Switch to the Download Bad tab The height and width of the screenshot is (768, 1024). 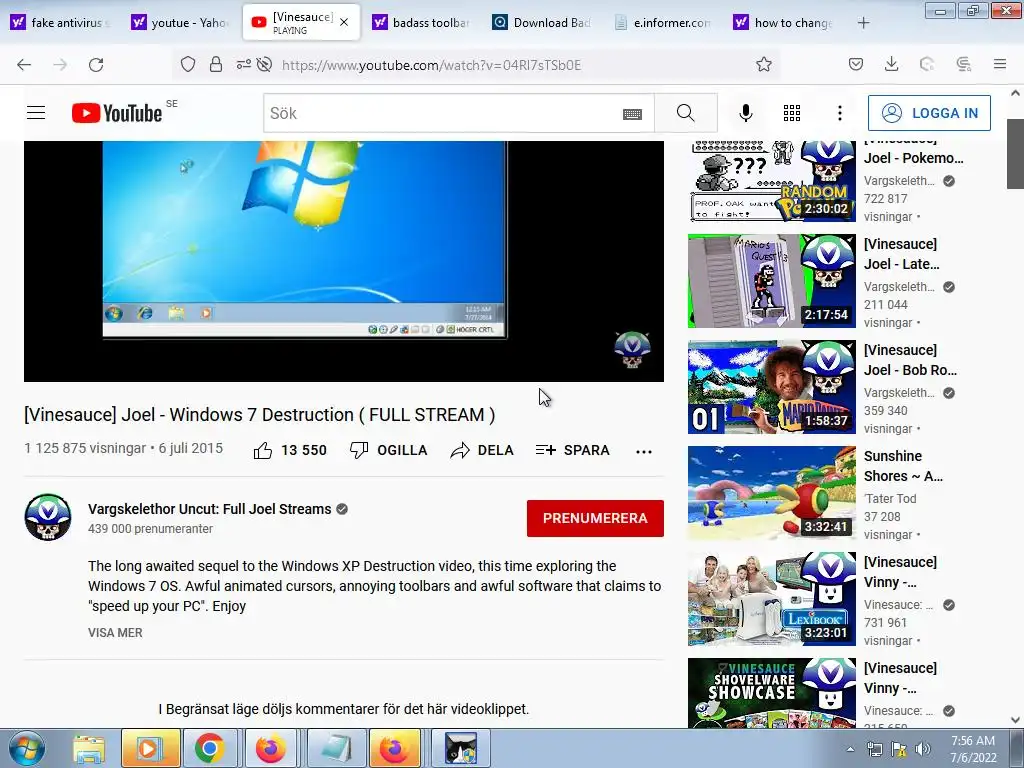[x=542, y=22]
